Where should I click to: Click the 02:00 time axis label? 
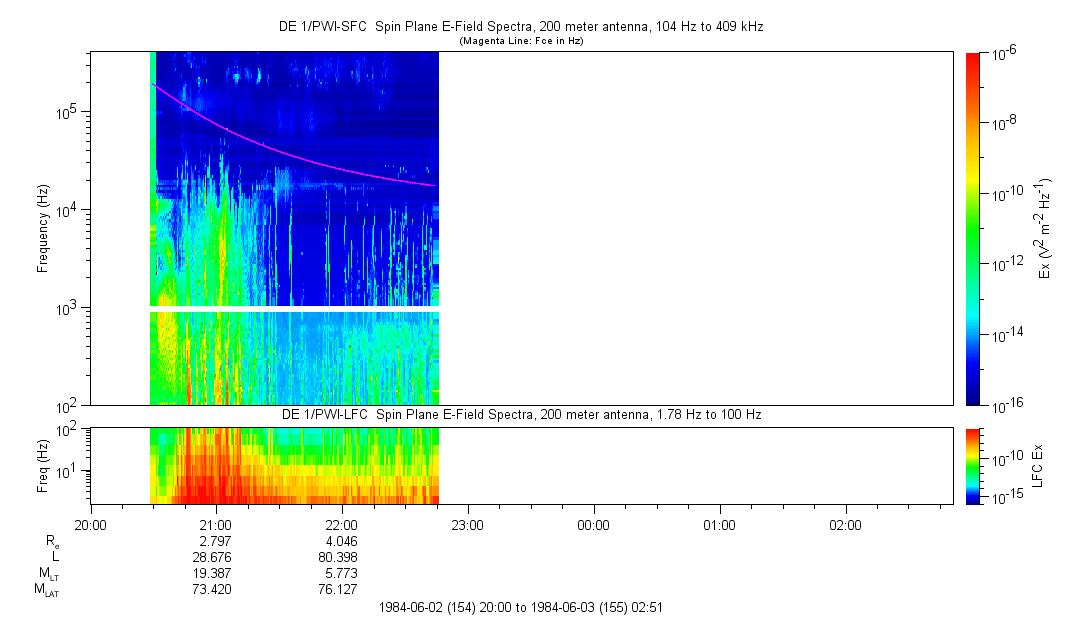click(846, 524)
